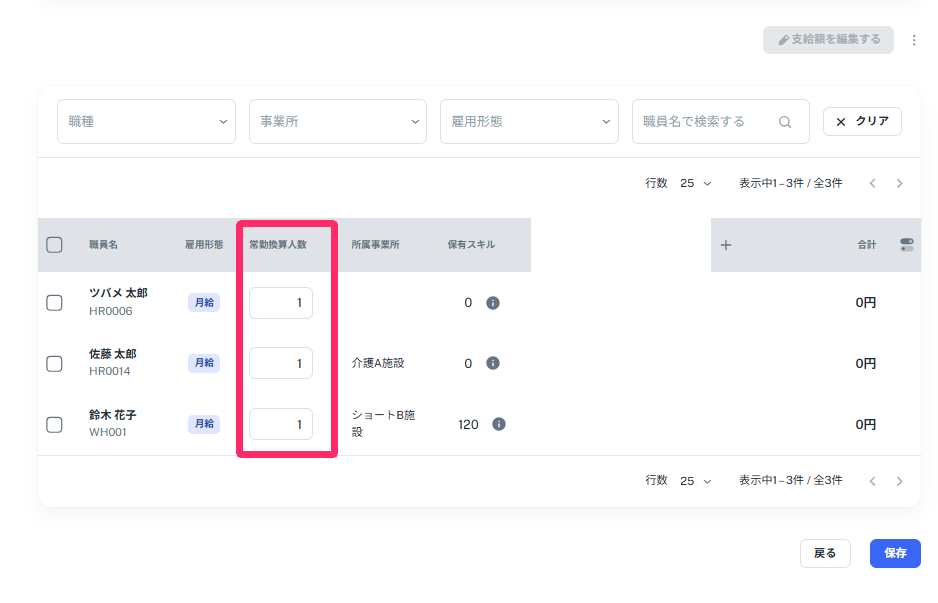Screen dimensions: 938x603
Task: Open the 事業所 filter dropdown
Action: (337, 120)
